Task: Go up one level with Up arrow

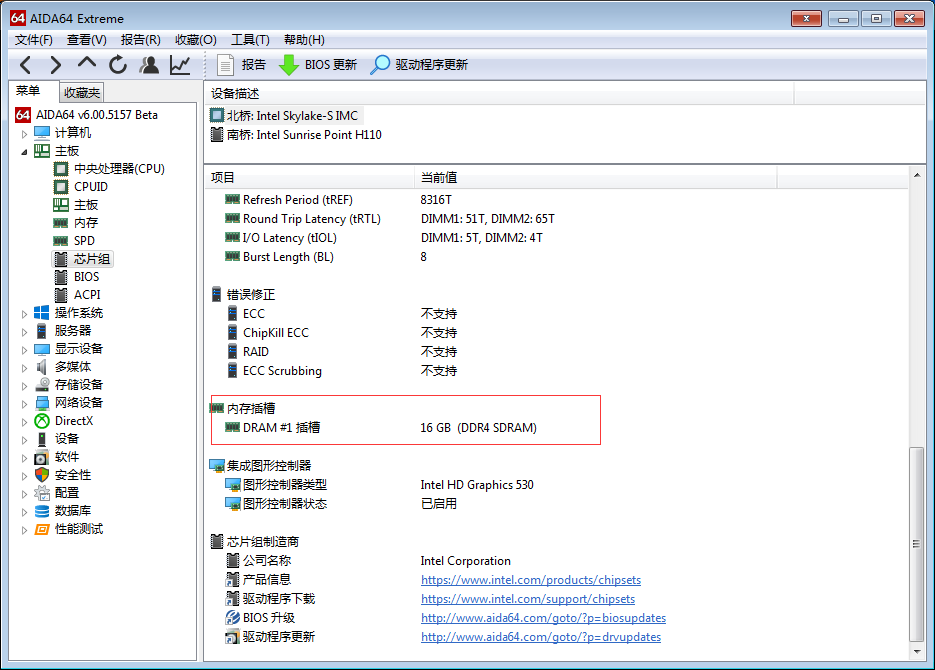Action: [87, 64]
